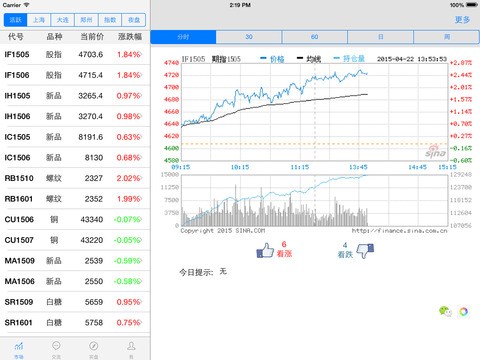480x360 pixels.
Task: Tap the Wi-Fi icon next to Carrier
Action: (26, 5)
